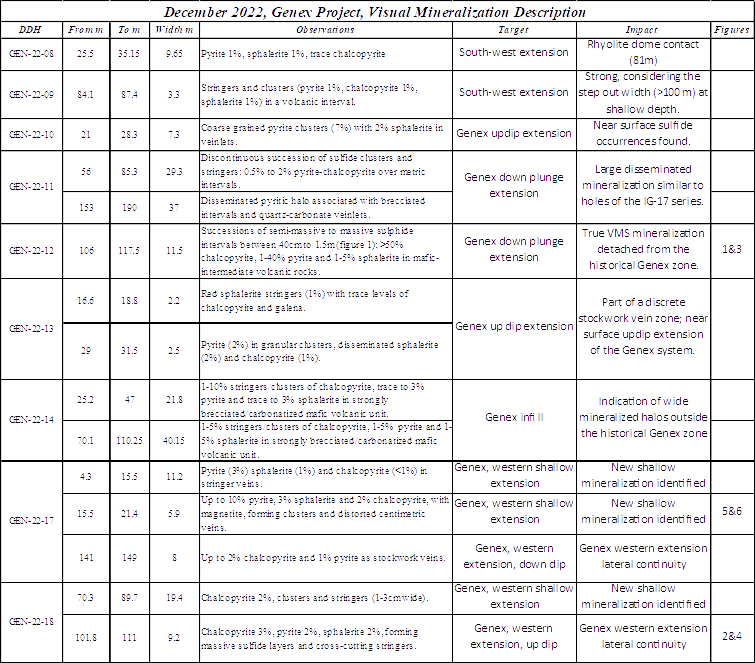Click the From value 101.8
This screenshot has width=755, height=663.
pyautogui.click(x=86, y=637)
